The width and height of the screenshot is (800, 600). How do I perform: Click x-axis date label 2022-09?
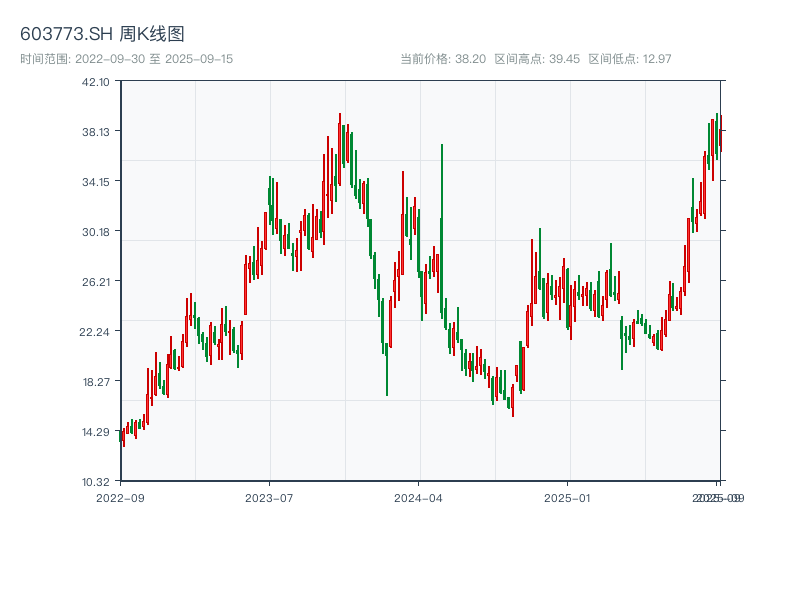pos(120,498)
